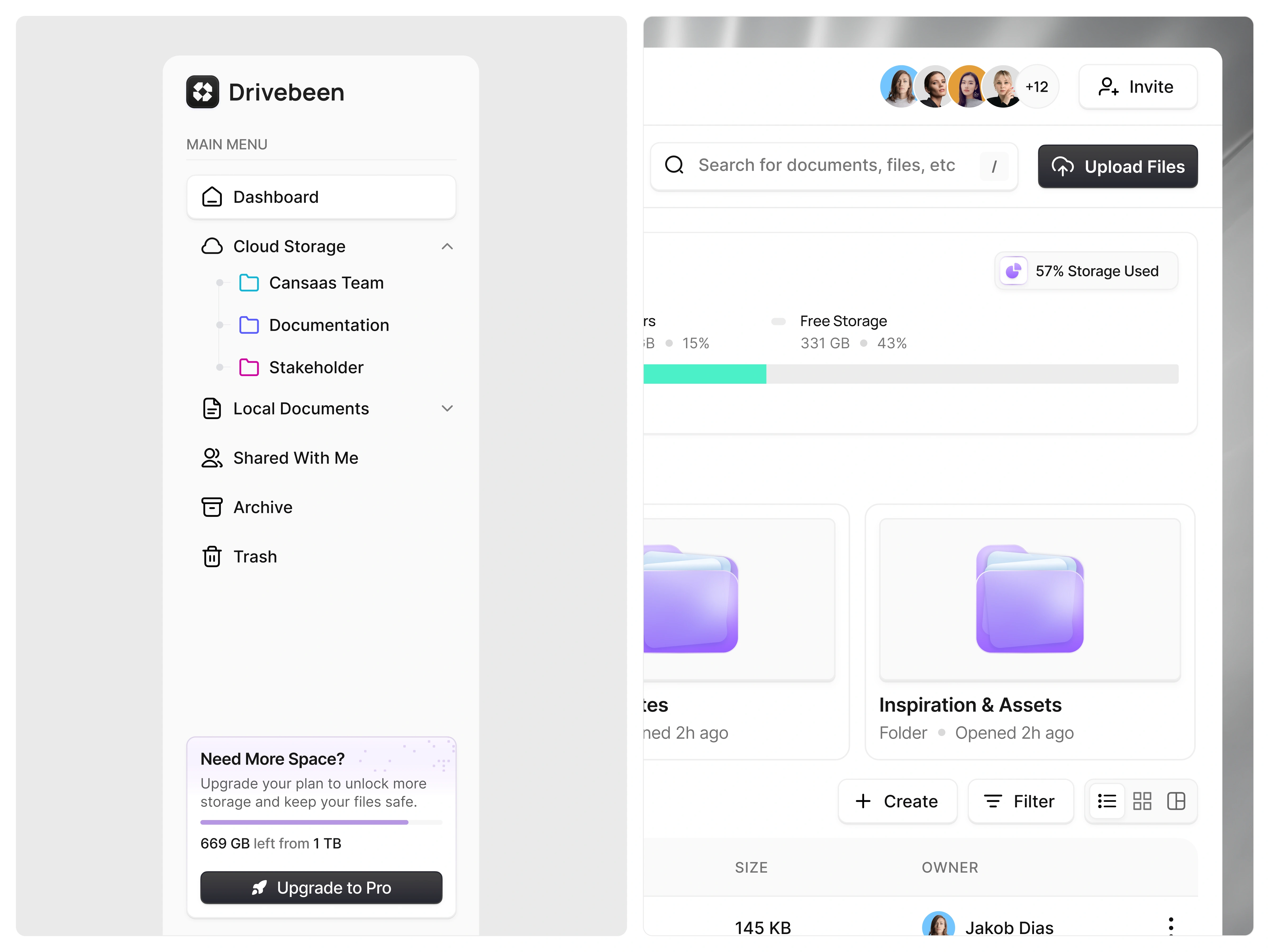The width and height of the screenshot is (1270, 952).
Task: Click the green storage usage bar
Action: [705, 374]
